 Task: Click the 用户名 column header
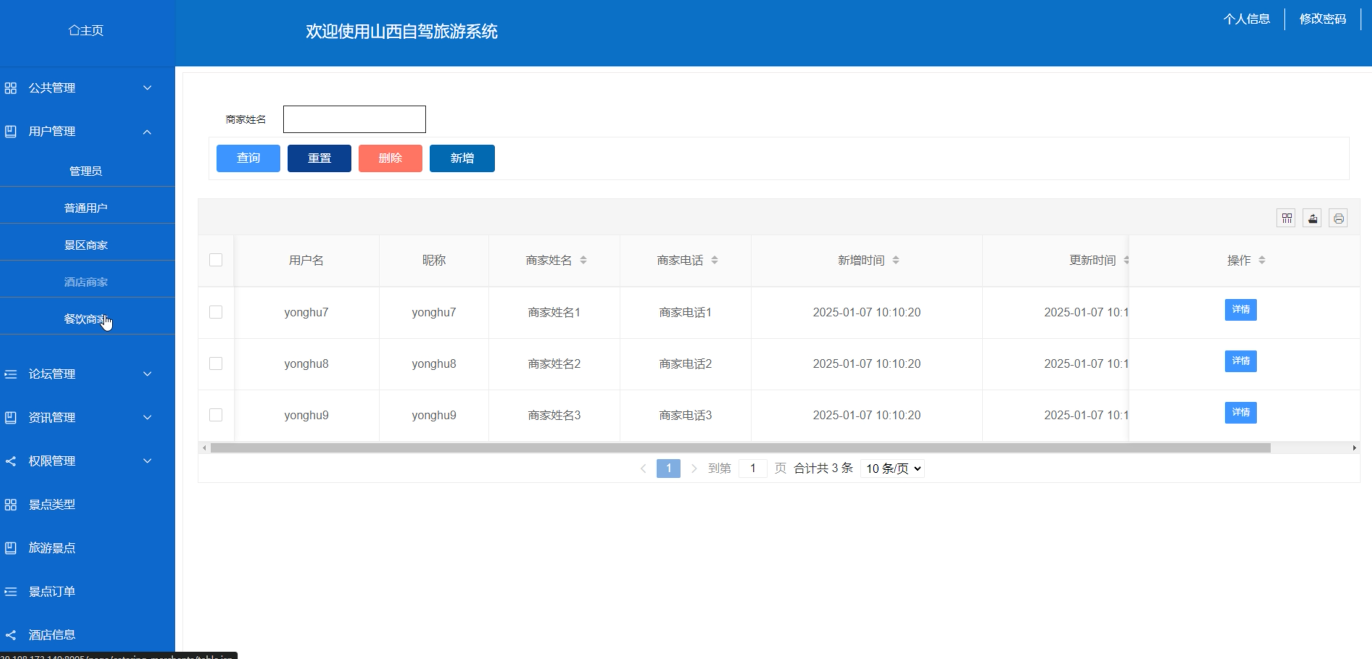coord(306,260)
